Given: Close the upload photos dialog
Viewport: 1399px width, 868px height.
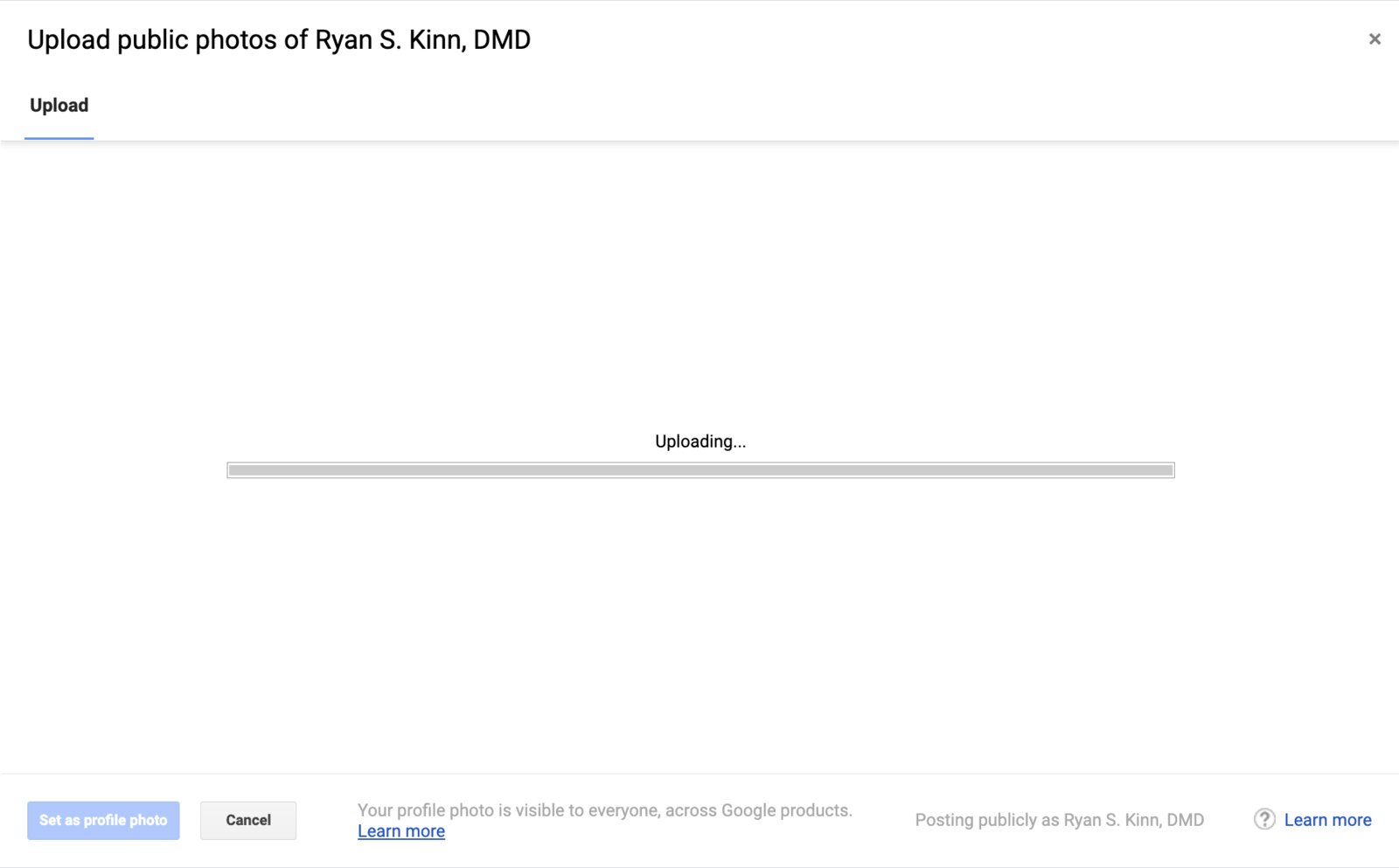Looking at the screenshot, I should pyautogui.click(x=1375, y=39).
